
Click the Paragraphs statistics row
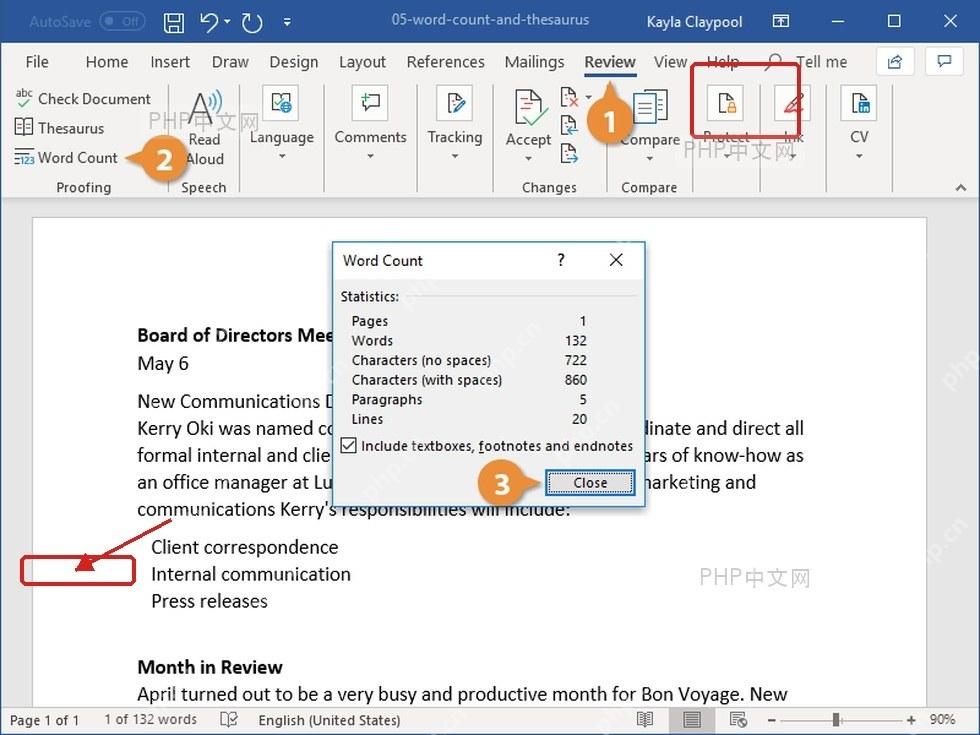coord(469,400)
